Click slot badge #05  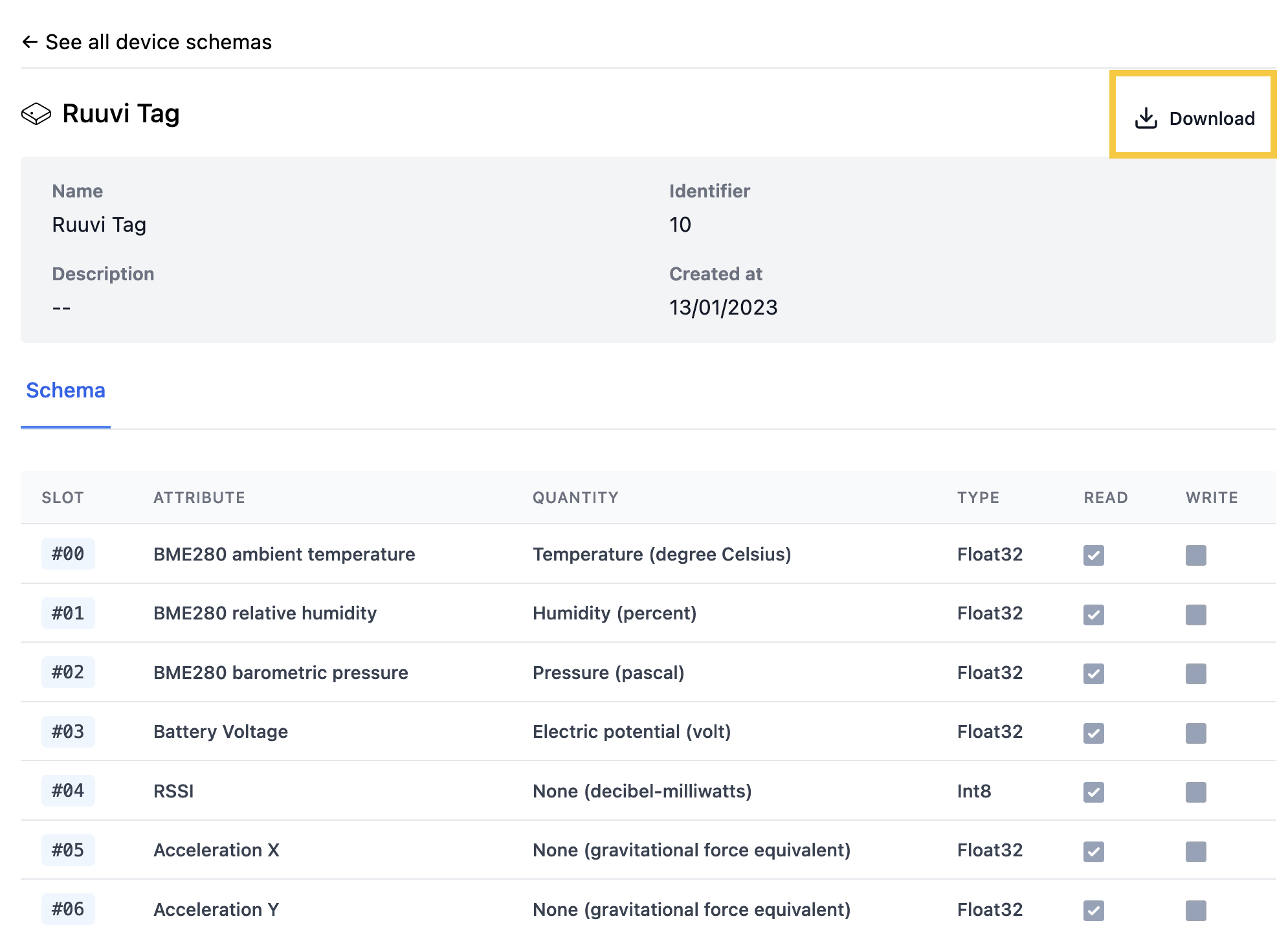(x=68, y=850)
